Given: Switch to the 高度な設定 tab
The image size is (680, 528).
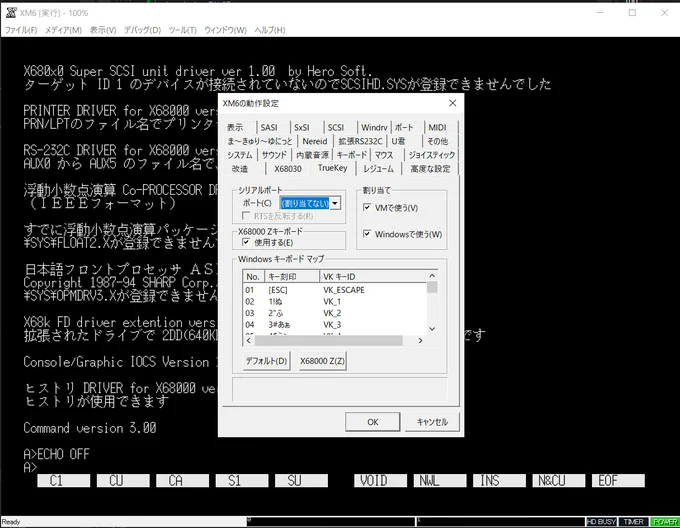Looking at the screenshot, I should point(430,169).
